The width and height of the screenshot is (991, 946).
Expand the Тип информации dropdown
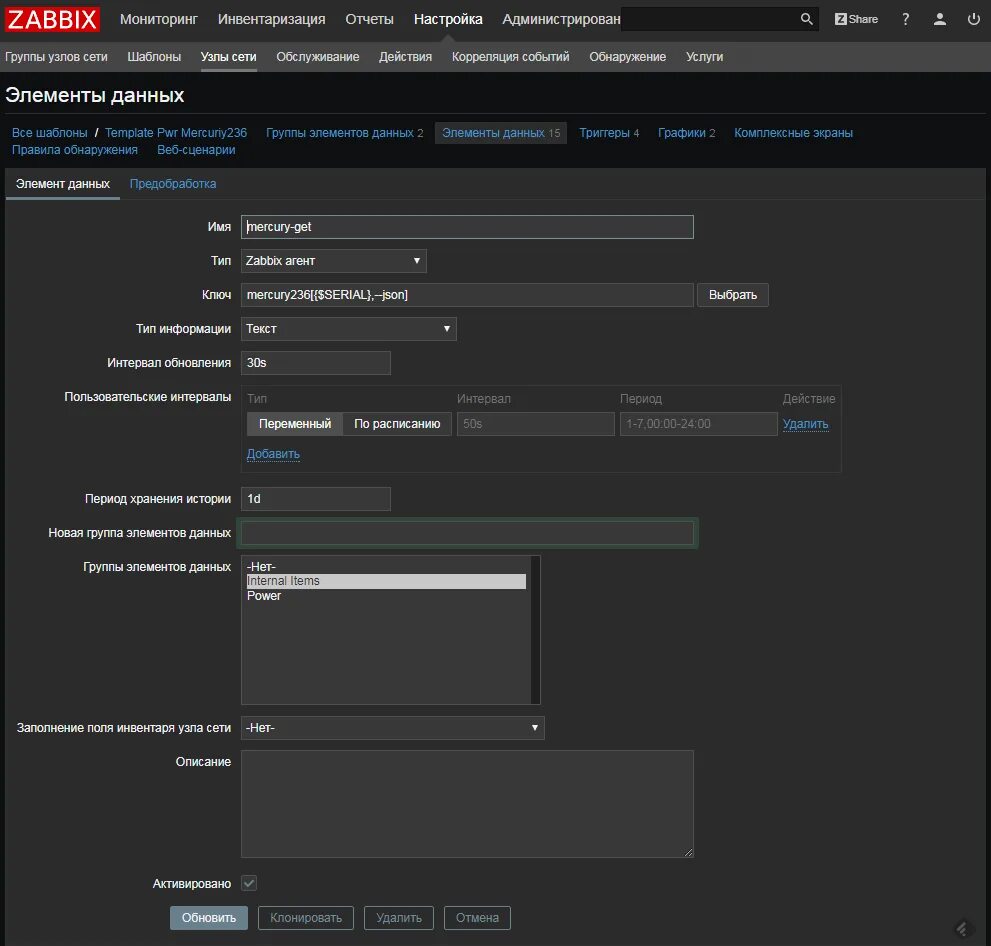coord(348,329)
